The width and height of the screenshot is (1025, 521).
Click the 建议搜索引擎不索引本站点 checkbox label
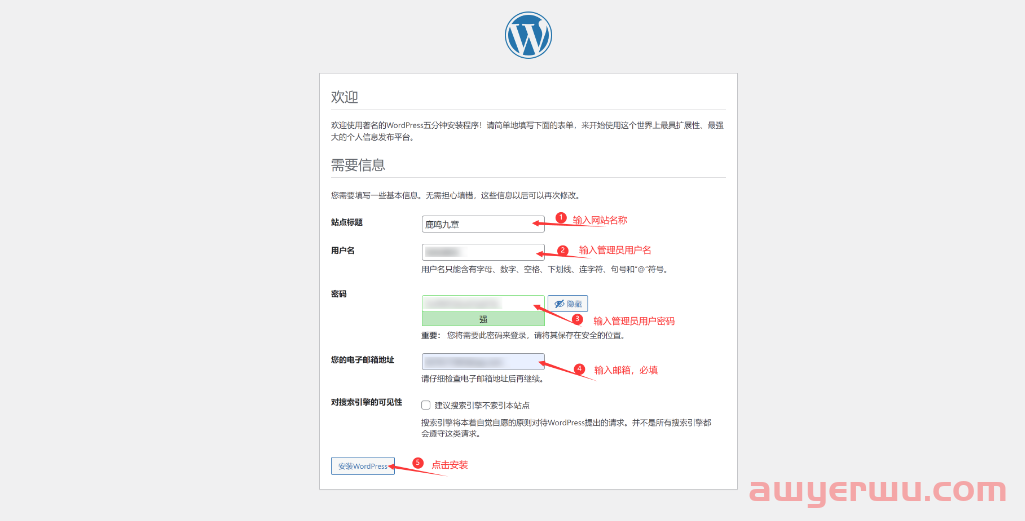pos(482,405)
